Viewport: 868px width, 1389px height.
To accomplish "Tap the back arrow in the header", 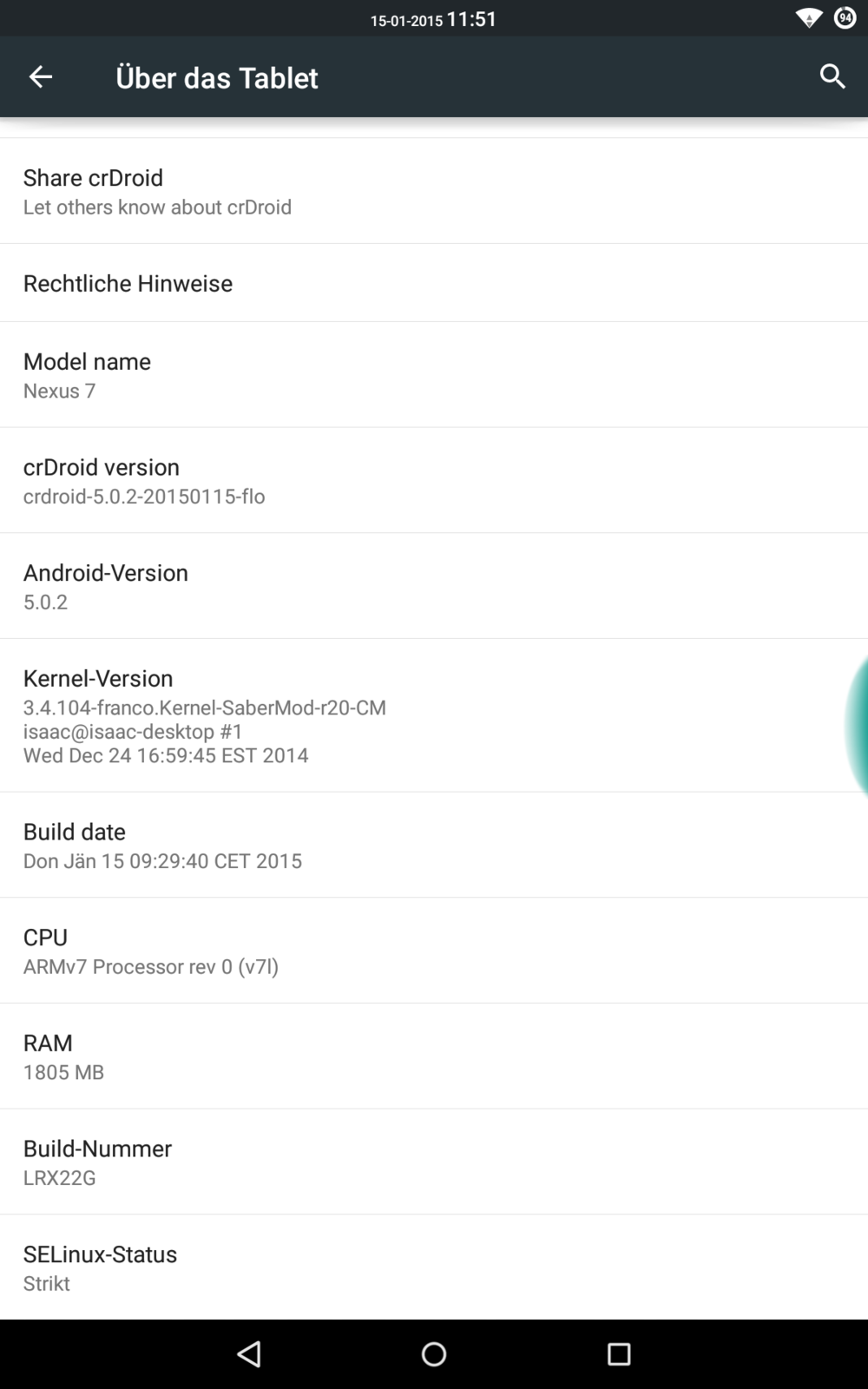I will point(41,77).
